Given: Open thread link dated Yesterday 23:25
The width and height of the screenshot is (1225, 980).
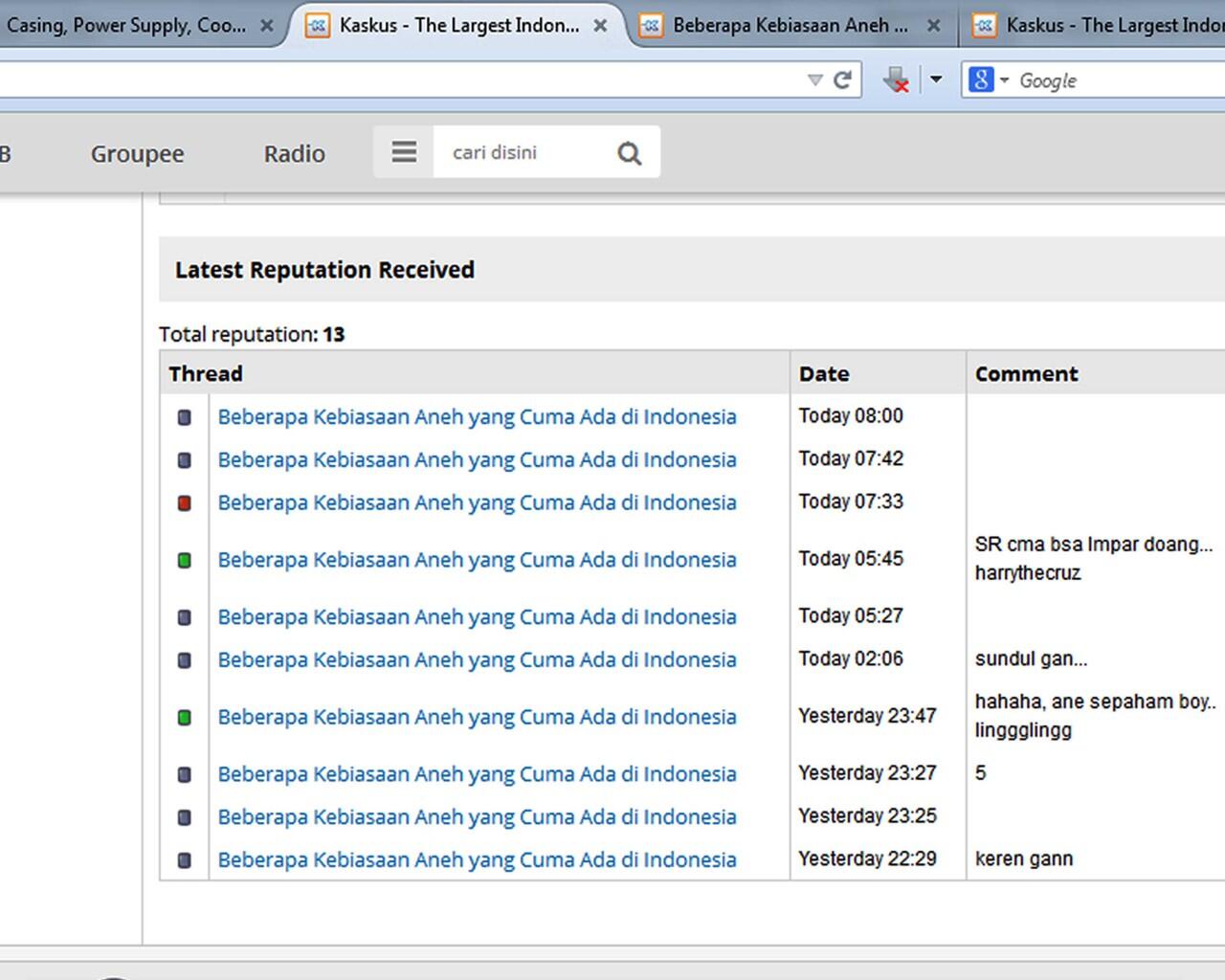Looking at the screenshot, I should click(477, 817).
